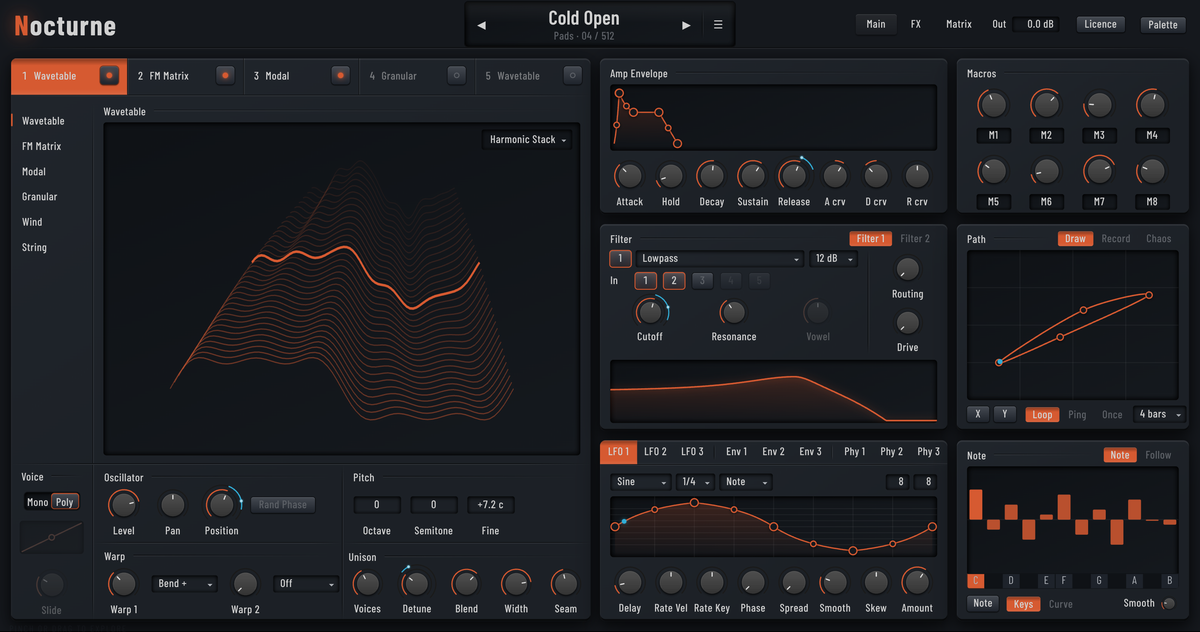
Task: Enable power for layer 4 Granular
Action: (457, 75)
